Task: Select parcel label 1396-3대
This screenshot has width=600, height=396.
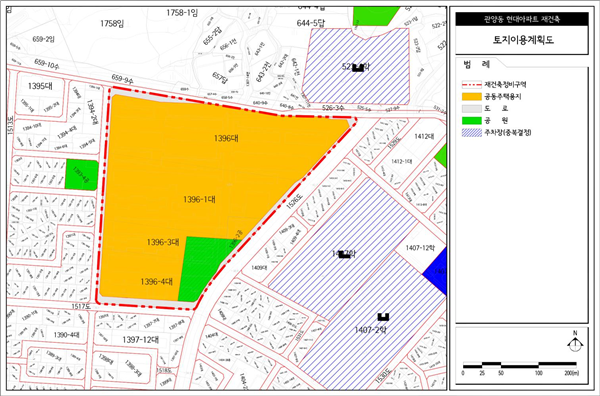Action: point(163,242)
